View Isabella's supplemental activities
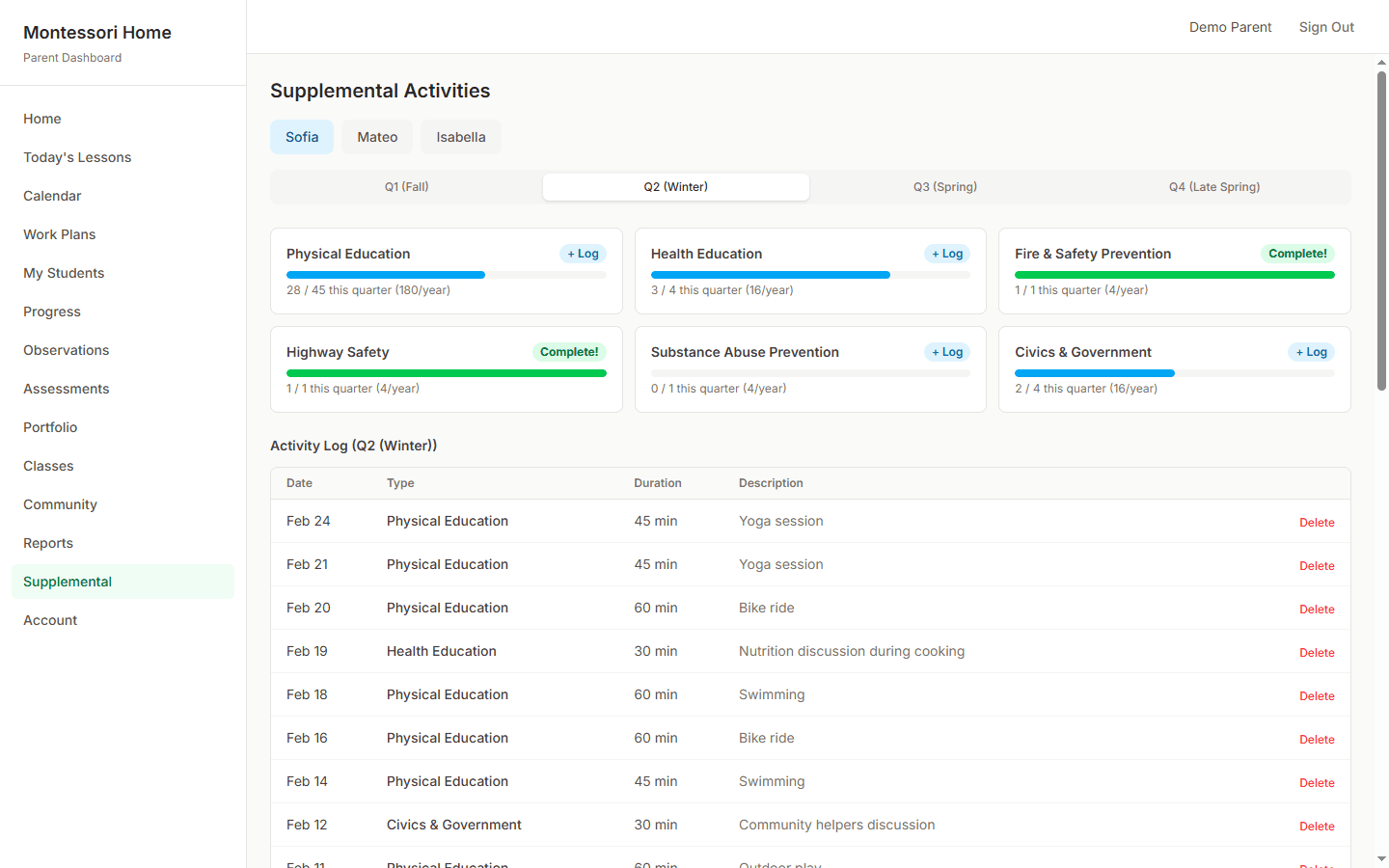1389x868 pixels. pos(460,137)
